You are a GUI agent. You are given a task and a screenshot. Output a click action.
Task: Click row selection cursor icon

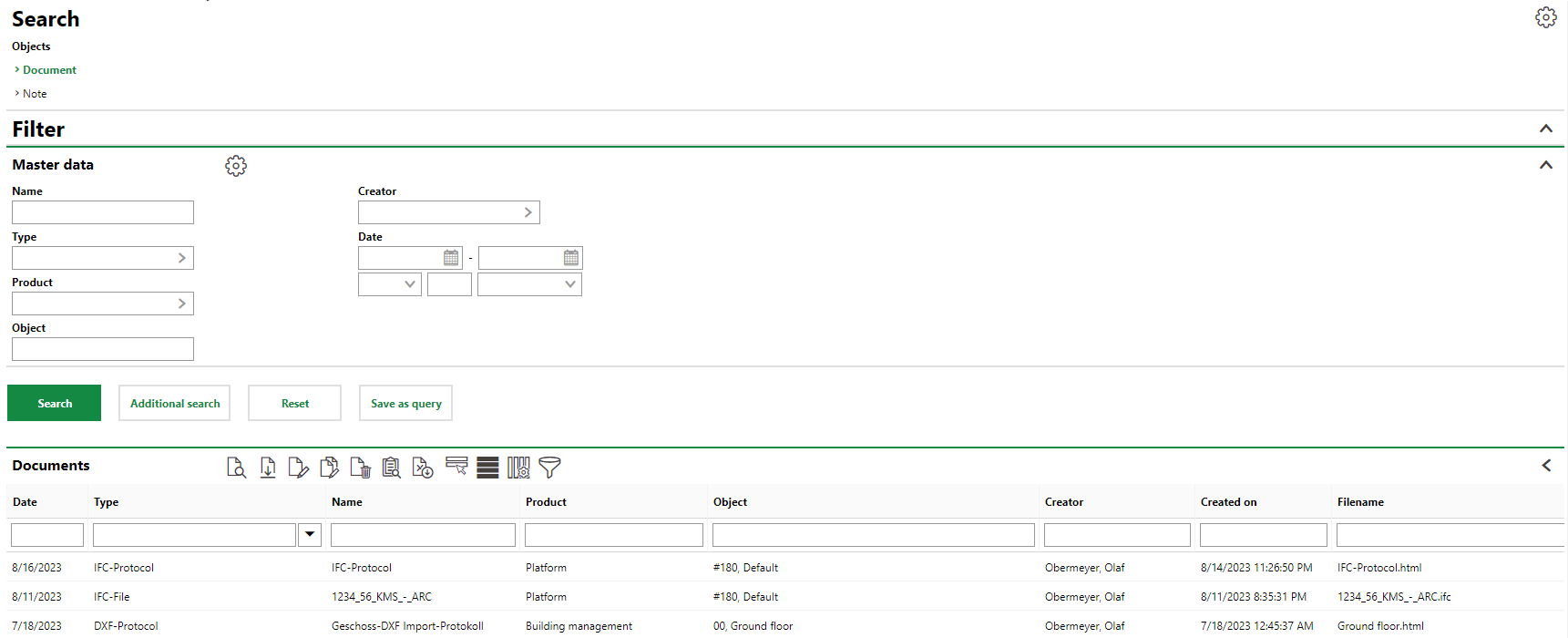coord(456,467)
